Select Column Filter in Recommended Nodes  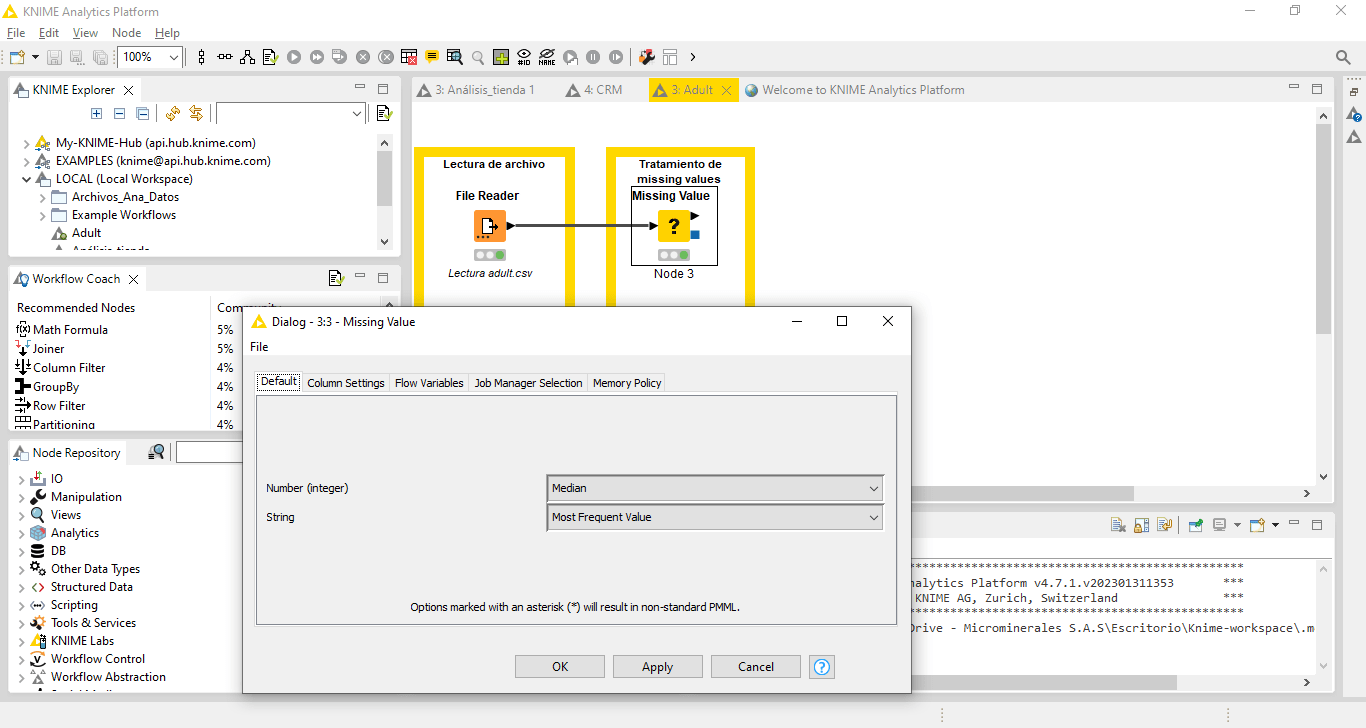pyautogui.click(x=69, y=368)
